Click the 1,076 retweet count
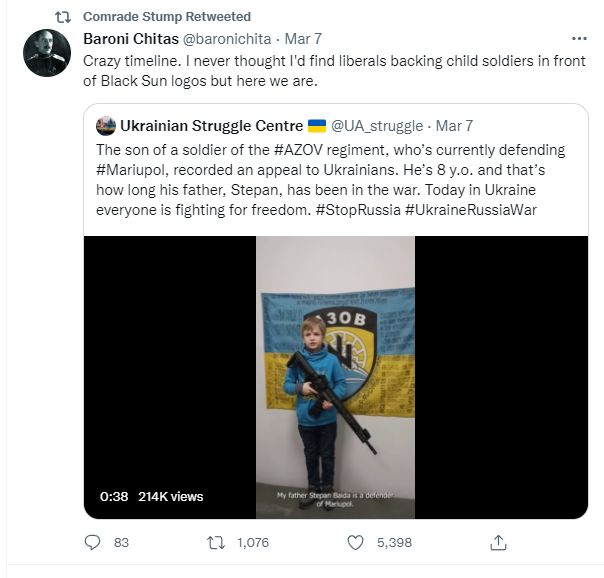Image resolution: width=604 pixels, height=578 pixels. coord(251,542)
